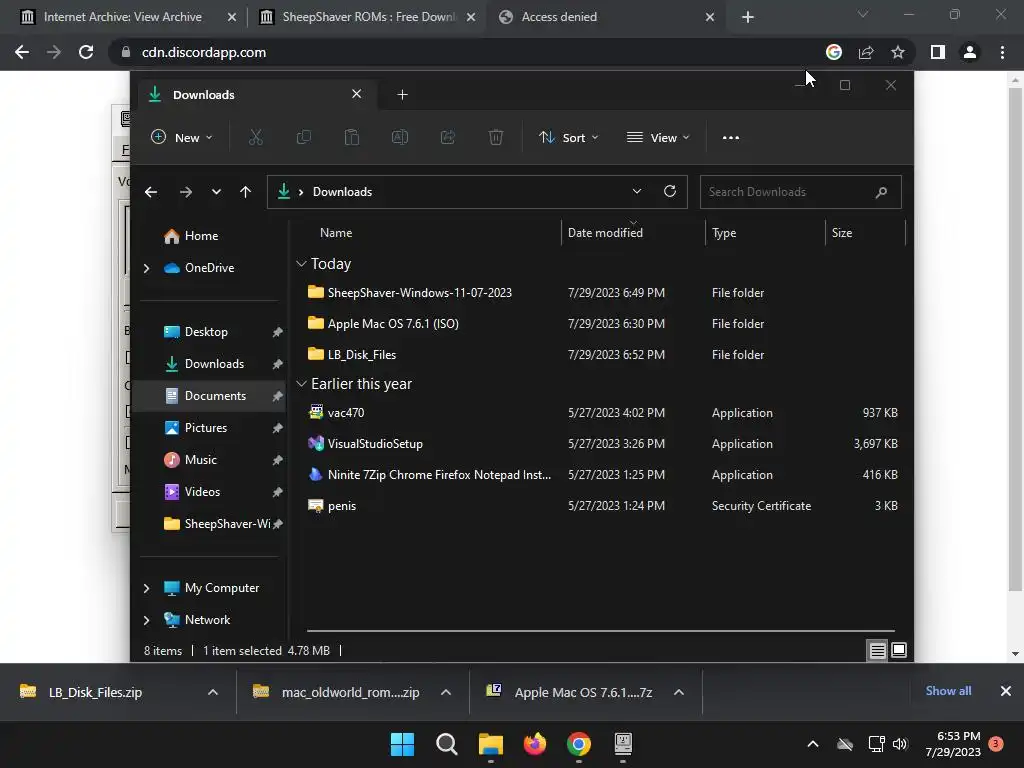The width and height of the screenshot is (1024, 768).
Task: Open Chrome three-dot menu
Action: (x=1002, y=52)
